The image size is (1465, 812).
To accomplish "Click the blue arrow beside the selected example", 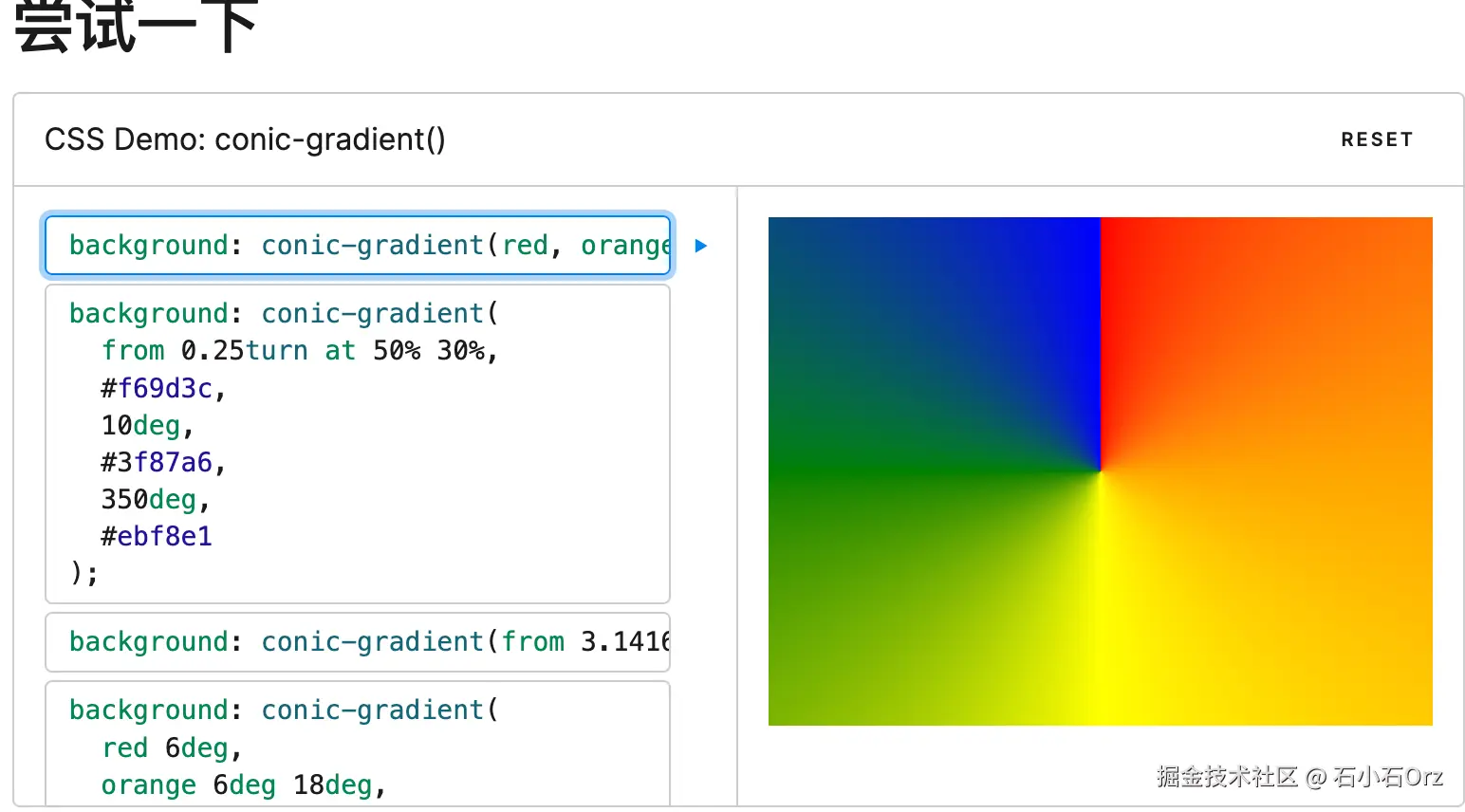I will (701, 246).
